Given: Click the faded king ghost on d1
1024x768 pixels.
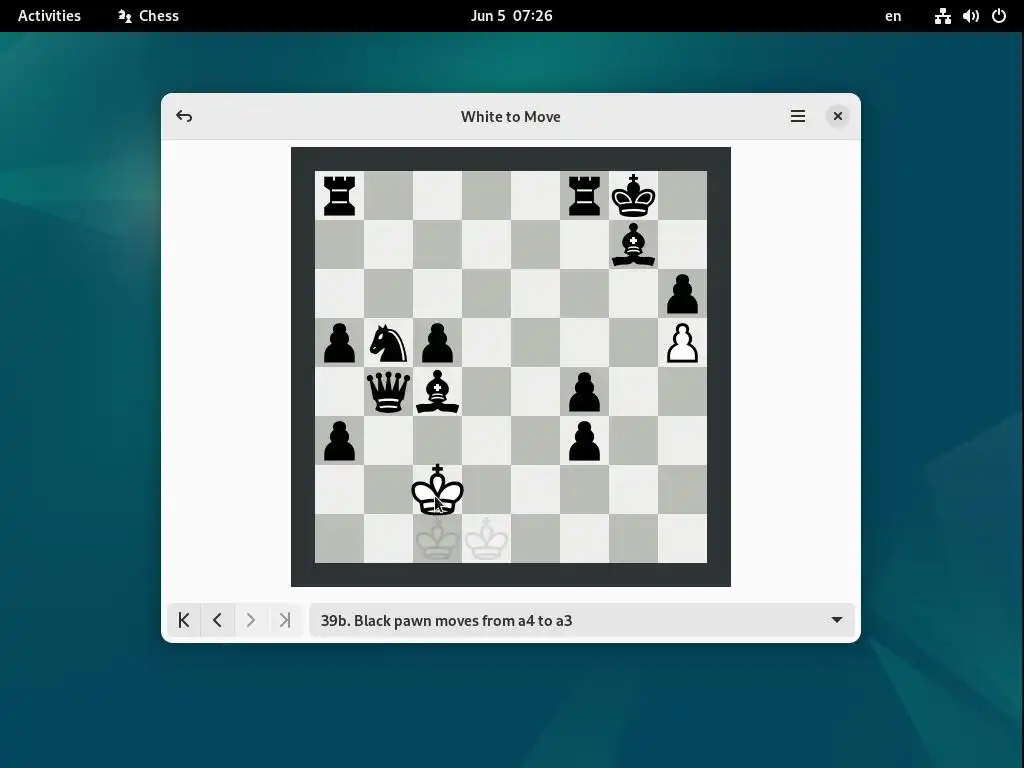Looking at the screenshot, I should coord(486,539).
